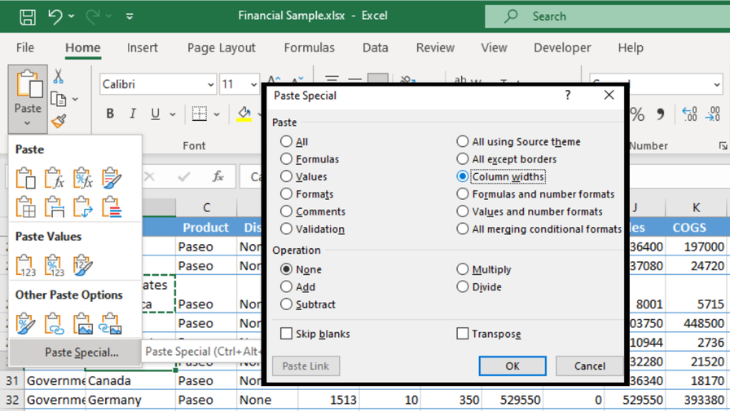Select the Formulas radio option

286,159
